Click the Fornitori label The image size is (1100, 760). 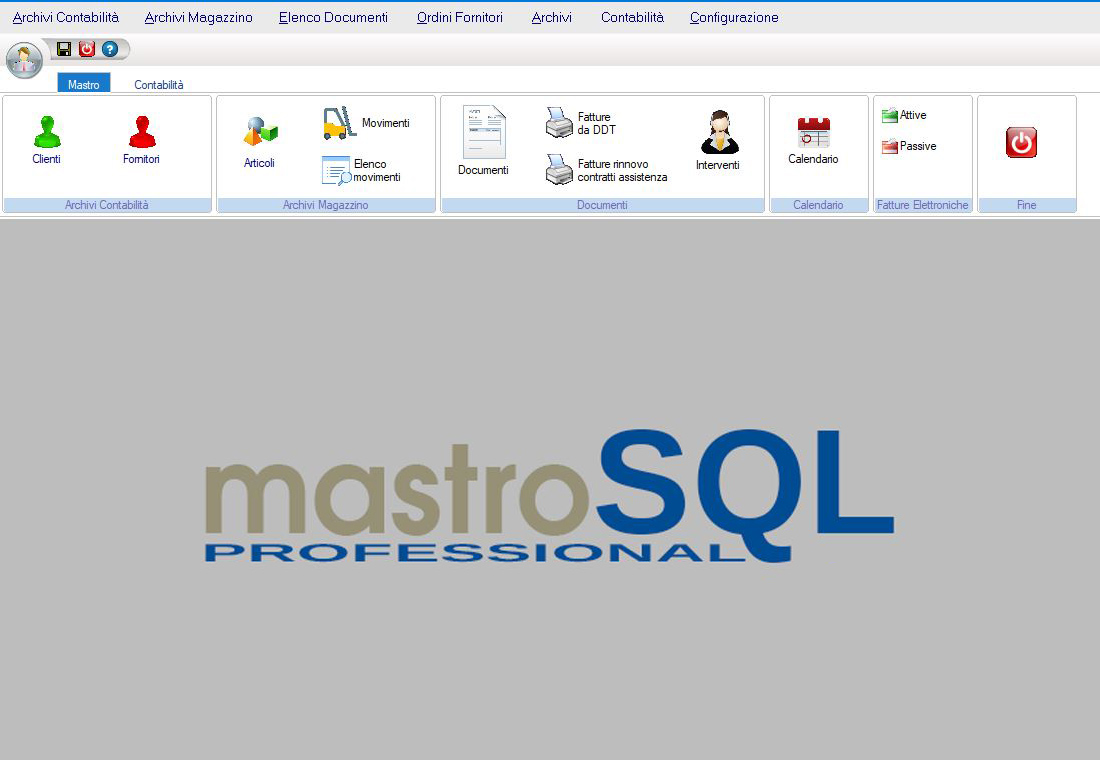point(141,159)
